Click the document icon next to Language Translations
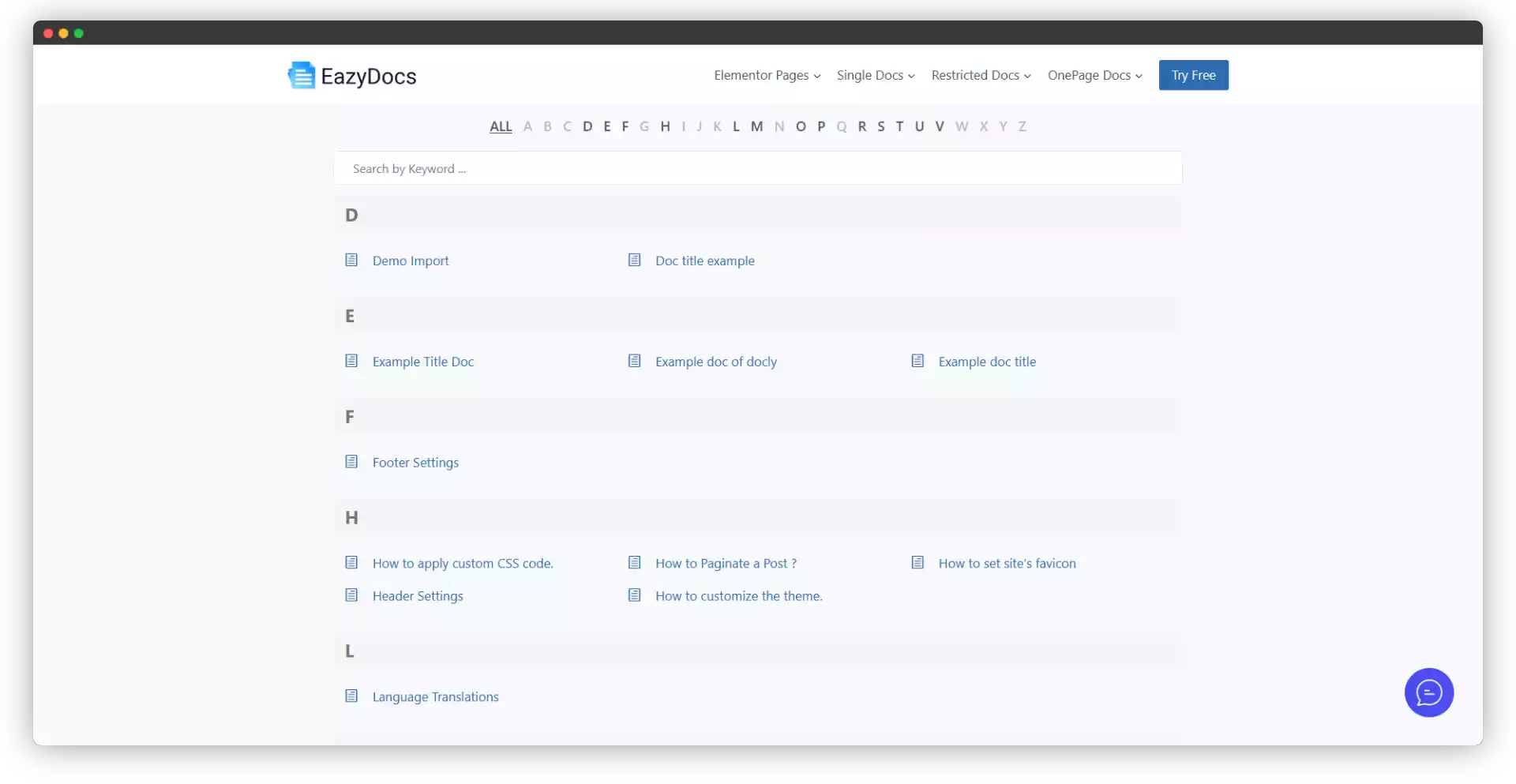 click(351, 696)
